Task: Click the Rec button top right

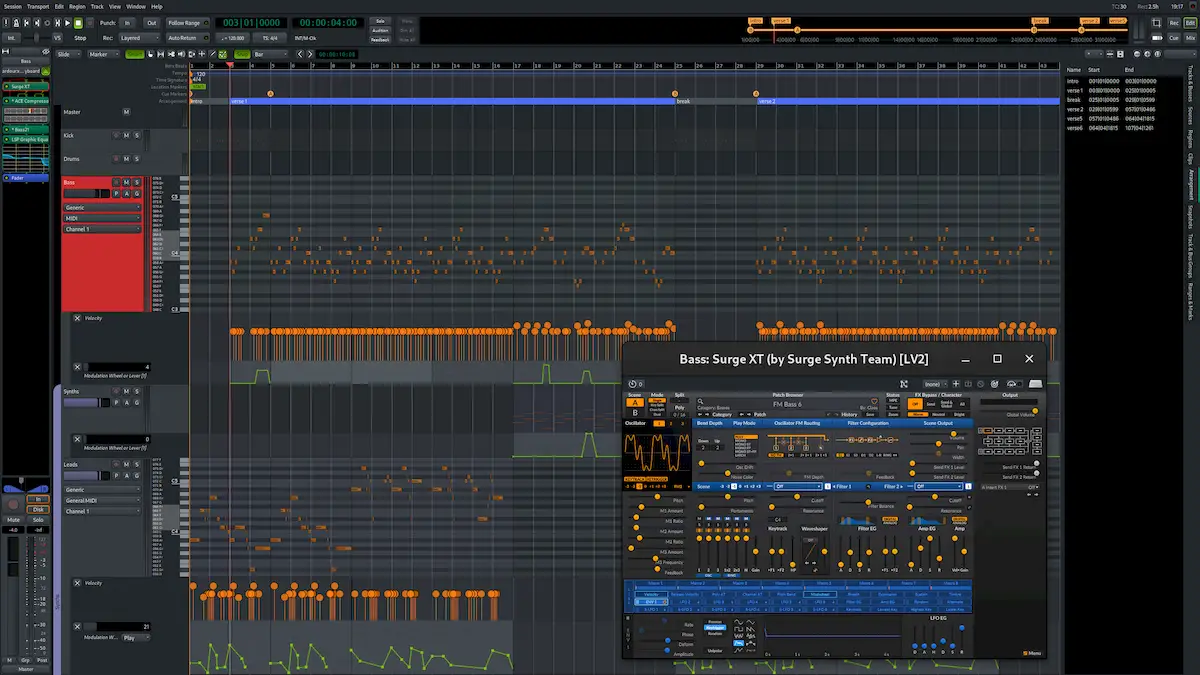Action: [1174, 23]
